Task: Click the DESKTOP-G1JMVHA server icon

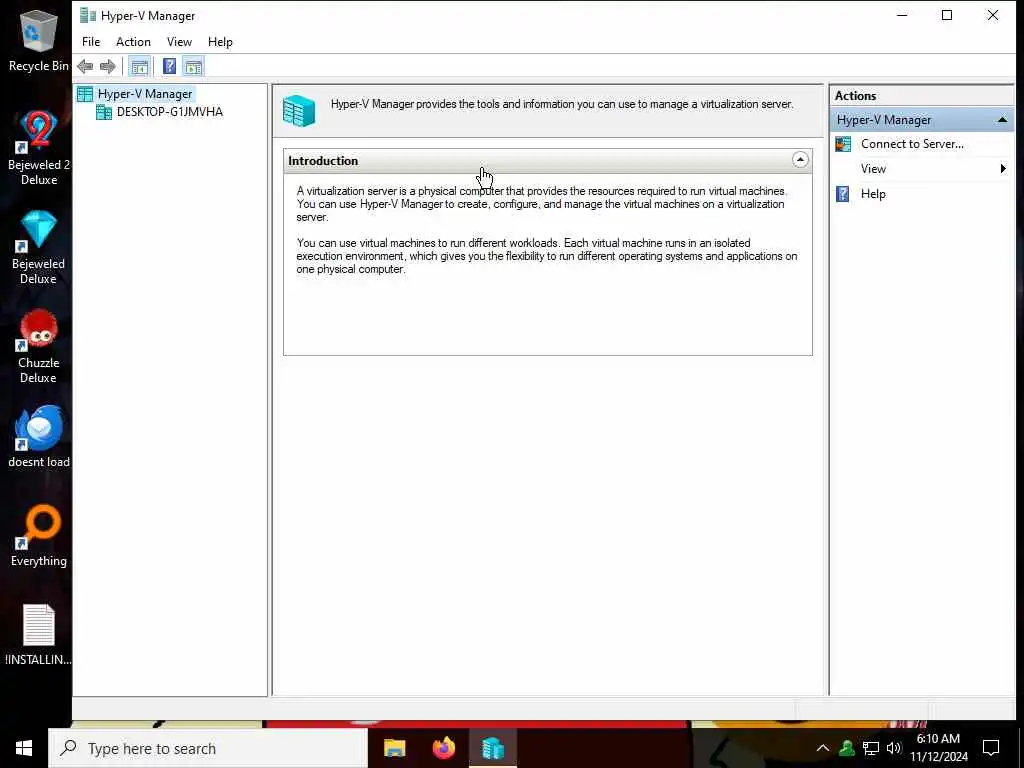Action: coord(104,112)
